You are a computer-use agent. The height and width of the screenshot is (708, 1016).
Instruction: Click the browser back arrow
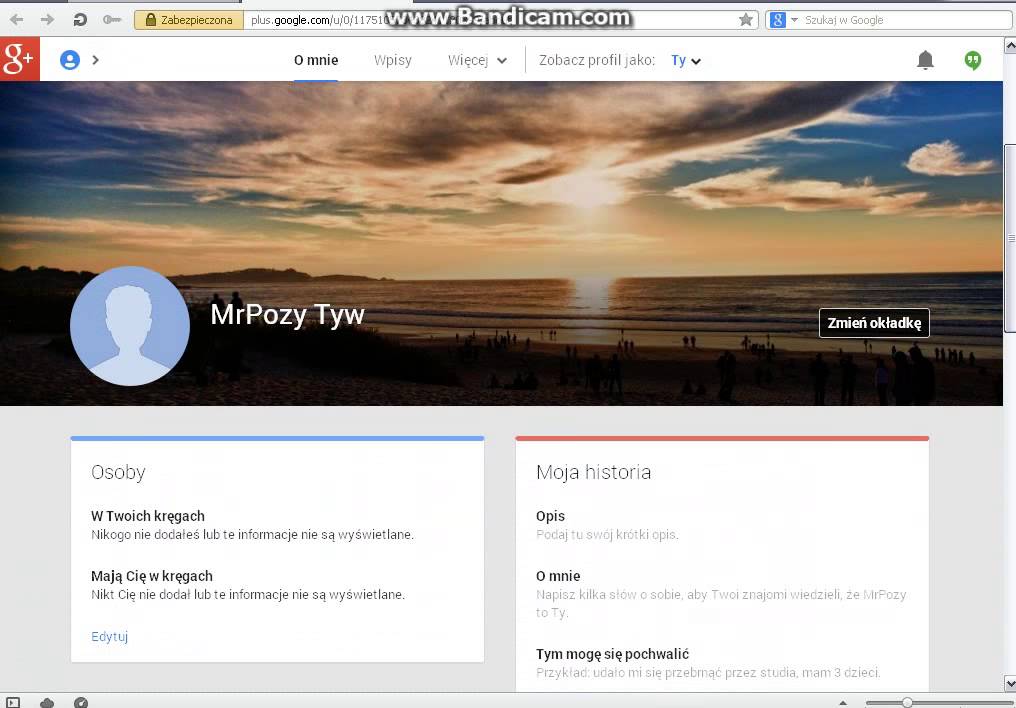coord(17,19)
